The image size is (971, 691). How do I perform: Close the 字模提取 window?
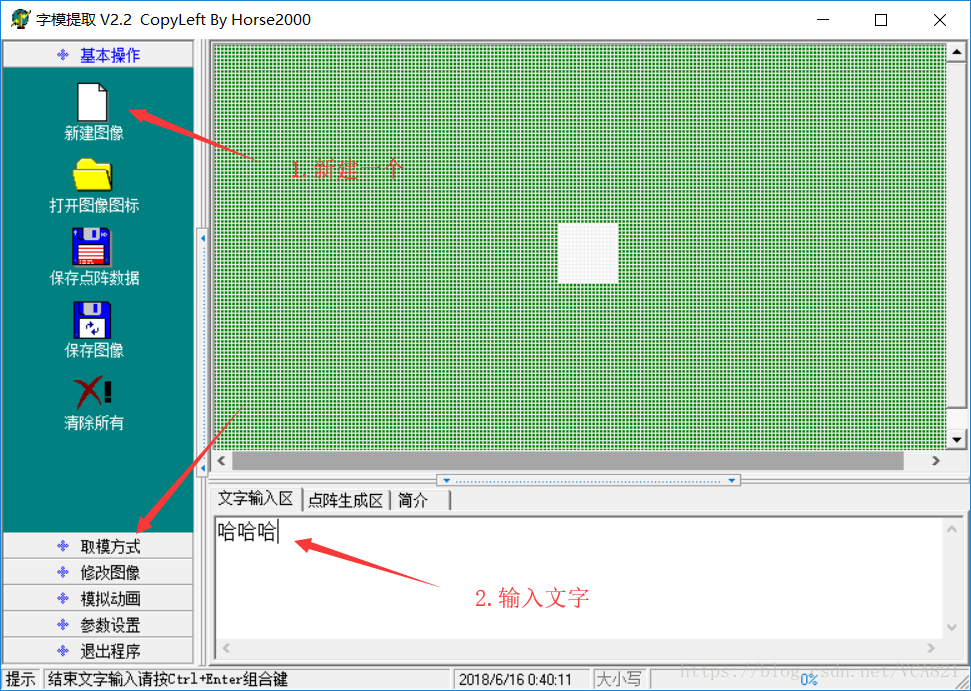[939, 20]
